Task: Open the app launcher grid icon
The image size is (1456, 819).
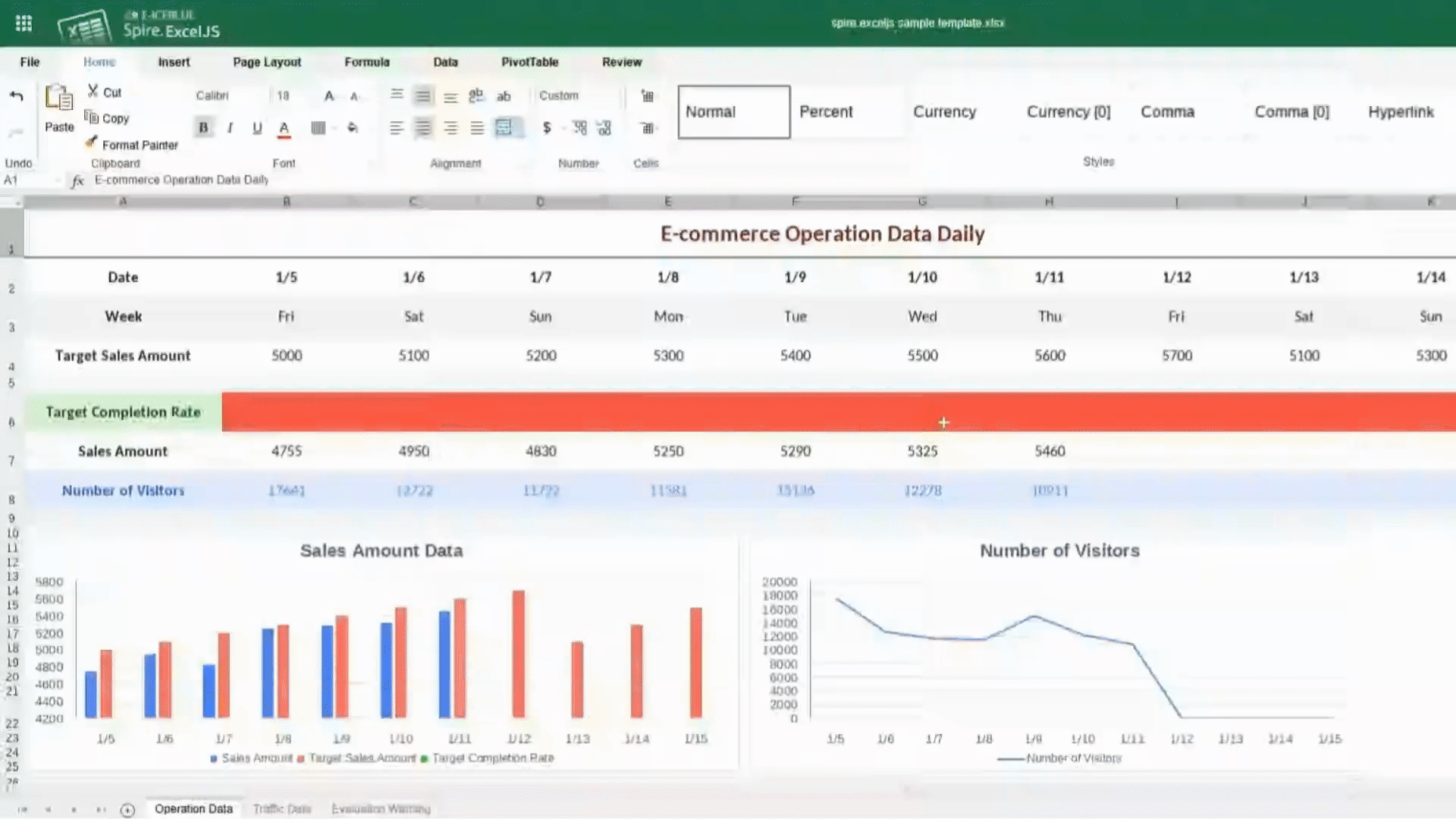Action: pyautogui.click(x=24, y=24)
